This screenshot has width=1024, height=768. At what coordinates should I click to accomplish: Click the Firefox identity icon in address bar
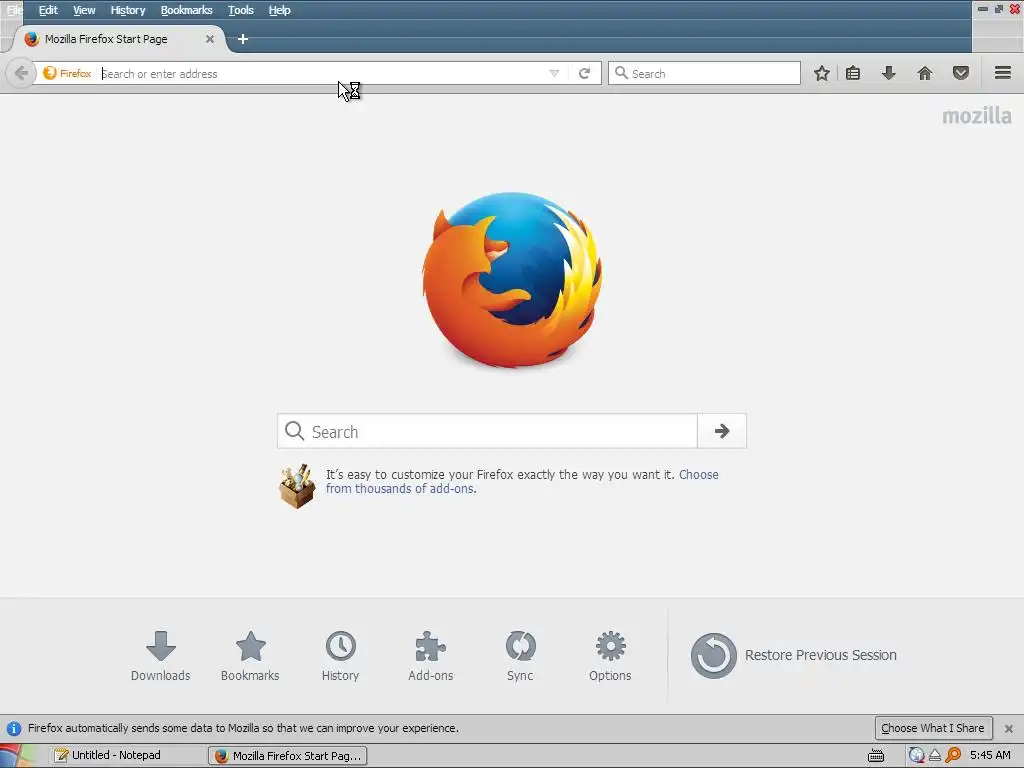coord(67,73)
